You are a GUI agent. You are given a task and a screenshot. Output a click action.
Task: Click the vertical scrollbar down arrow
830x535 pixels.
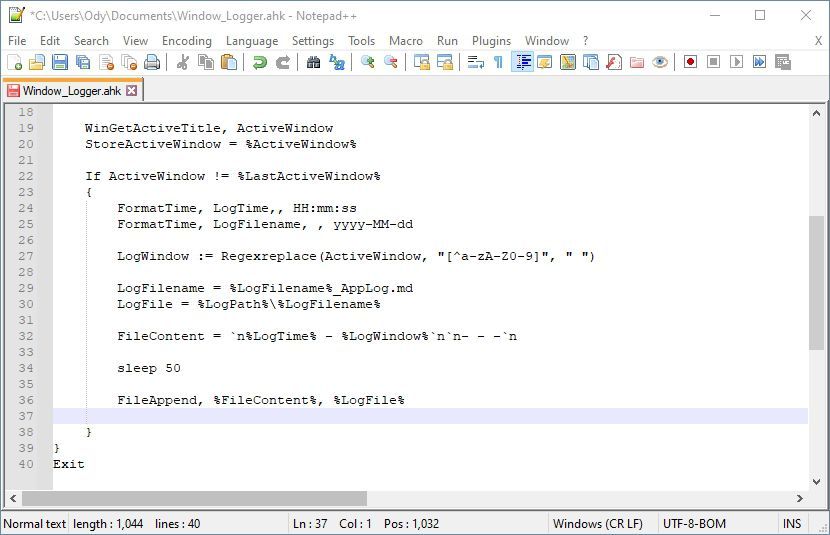point(816,482)
